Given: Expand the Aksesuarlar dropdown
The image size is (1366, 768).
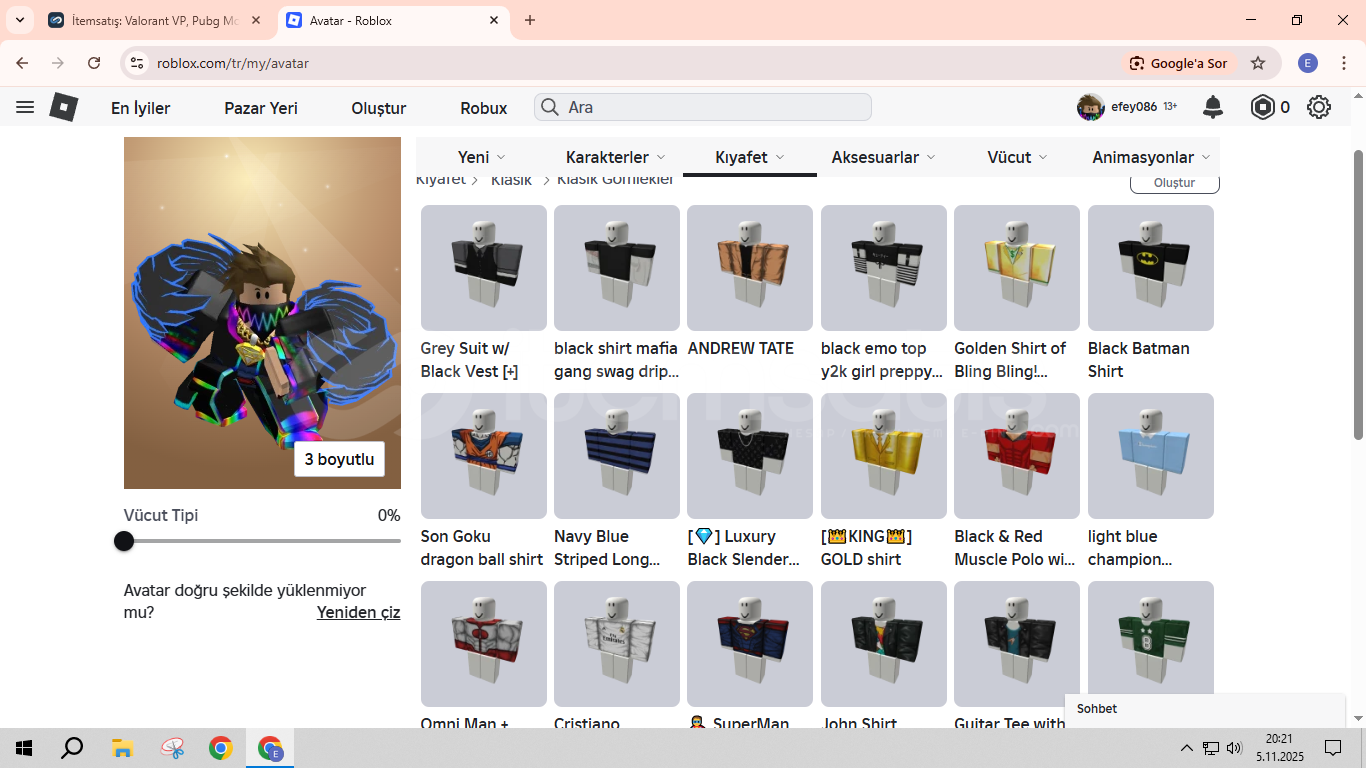Looking at the screenshot, I should [x=883, y=157].
